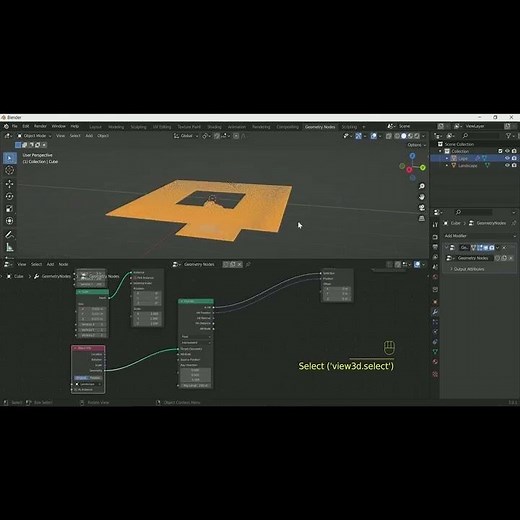Screen dimensions: 520x520
Task: Open the Object Mode dropdown
Action: click(x=34, y=136)
